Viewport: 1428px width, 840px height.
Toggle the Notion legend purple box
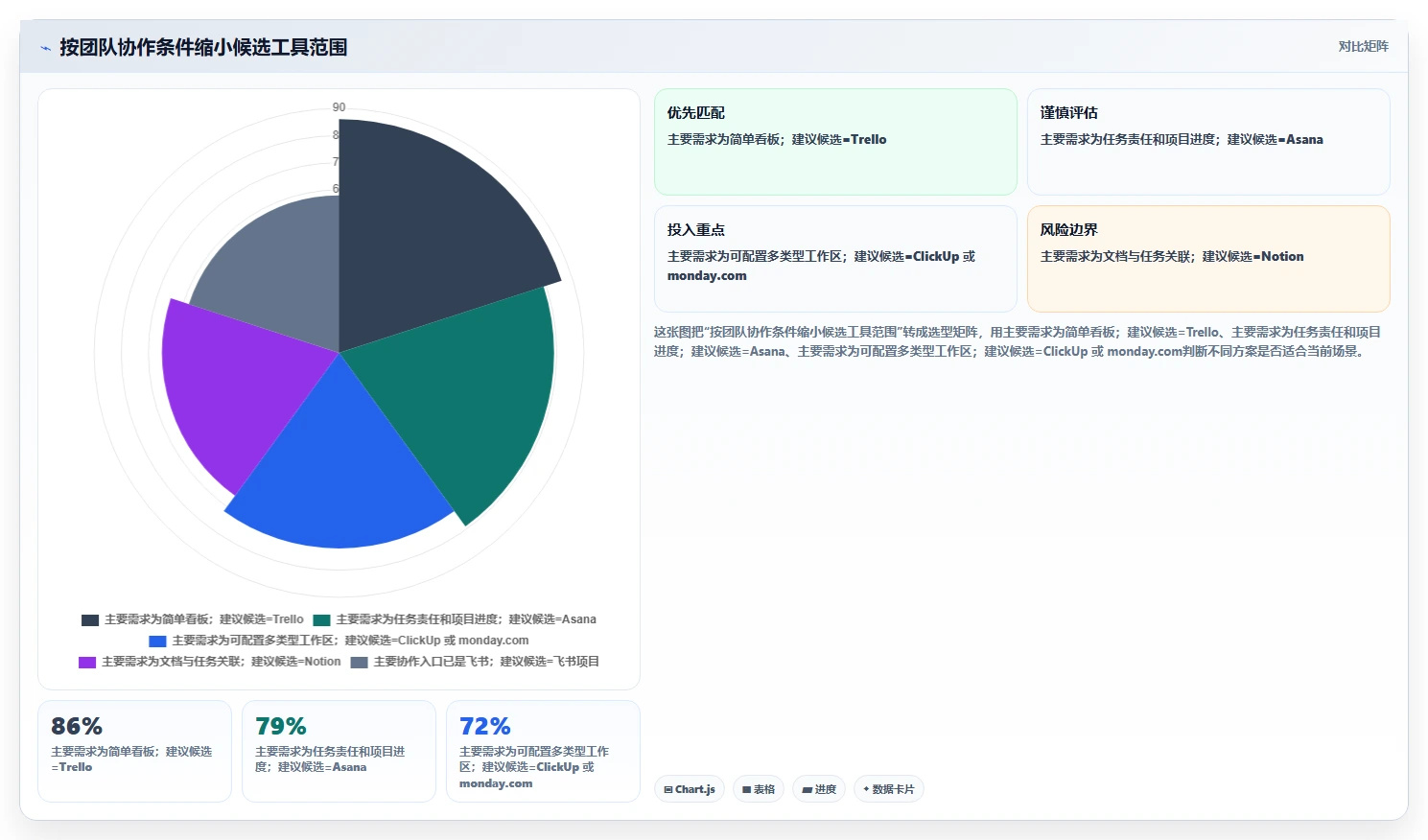tap(87, 663)
